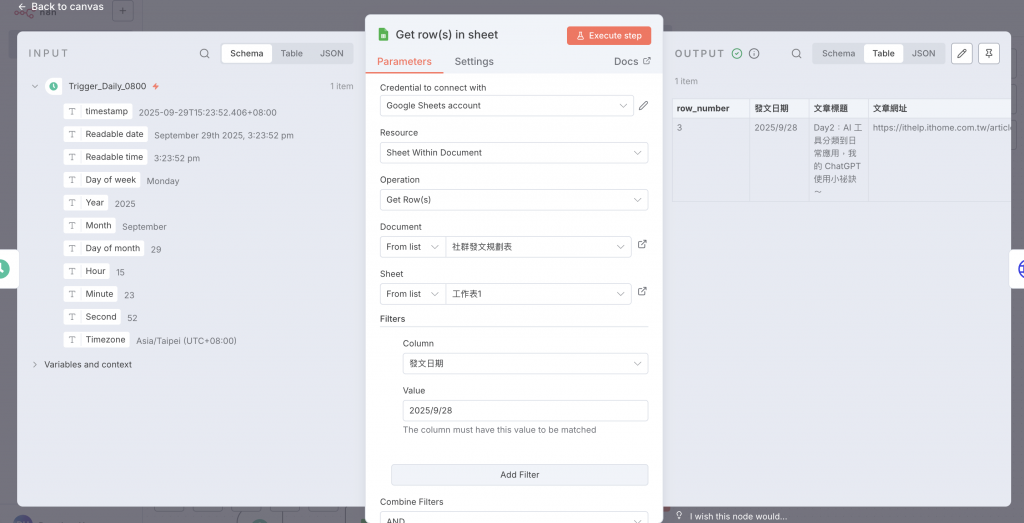Image resolution: width=1024 pixels, height=523 pixels.
Task: Click Trigger_Daily_0800 clock icon
Action: coord(54,86)
